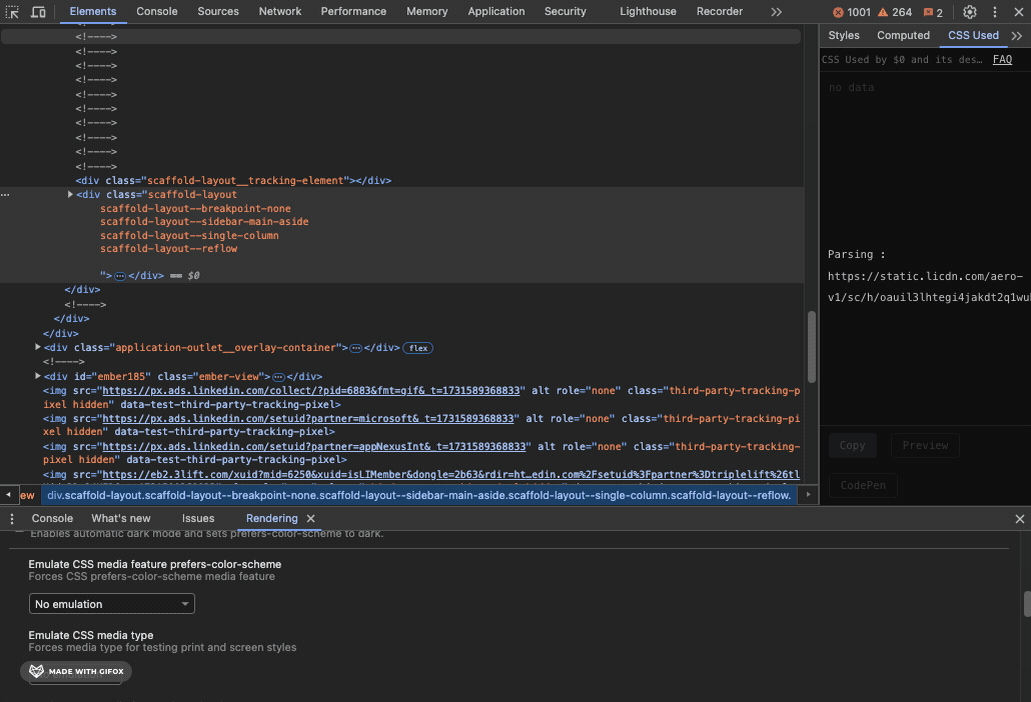Toggle the device toolbar icon

click(38, 12)
